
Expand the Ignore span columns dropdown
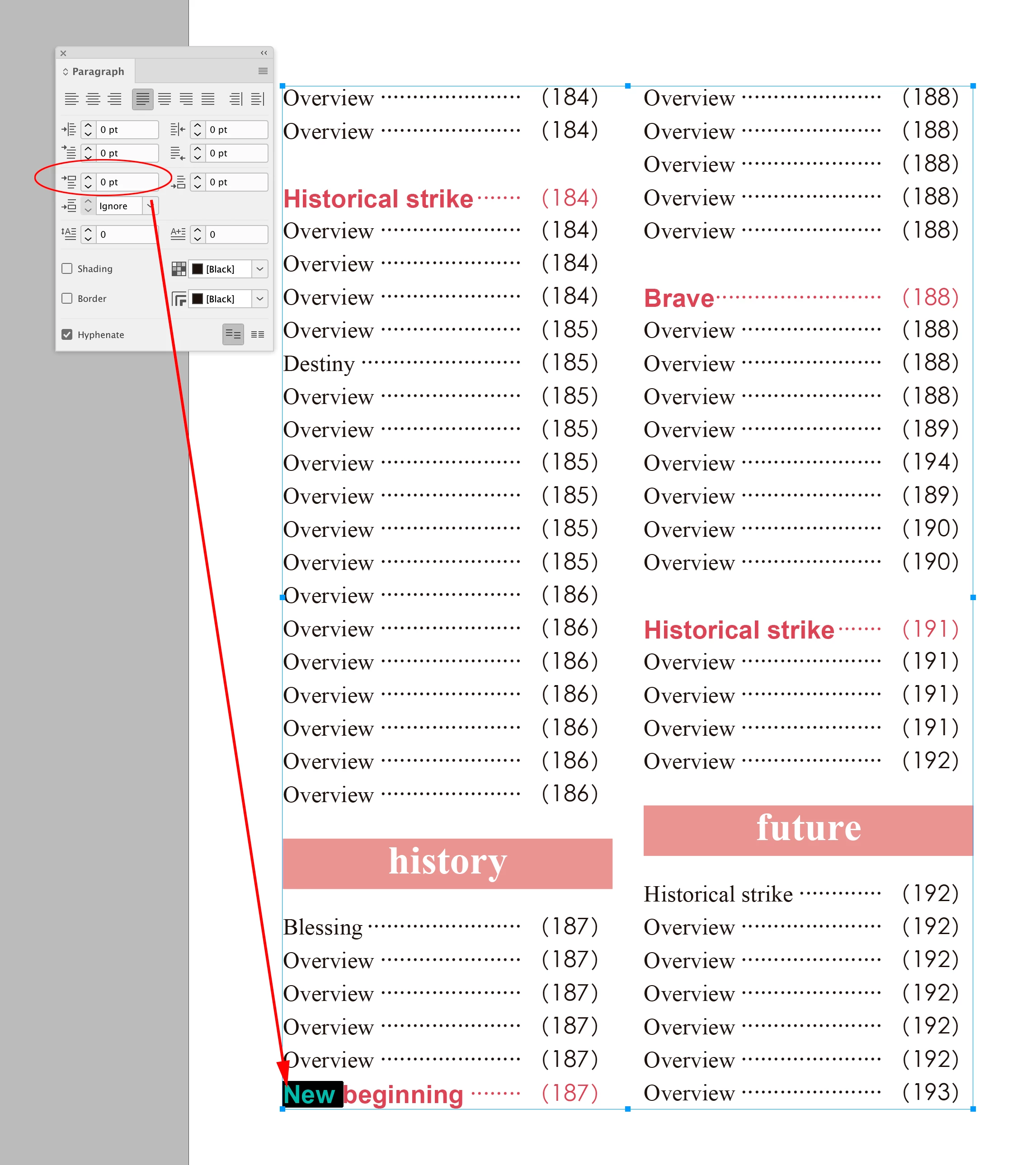coord(150,206)
